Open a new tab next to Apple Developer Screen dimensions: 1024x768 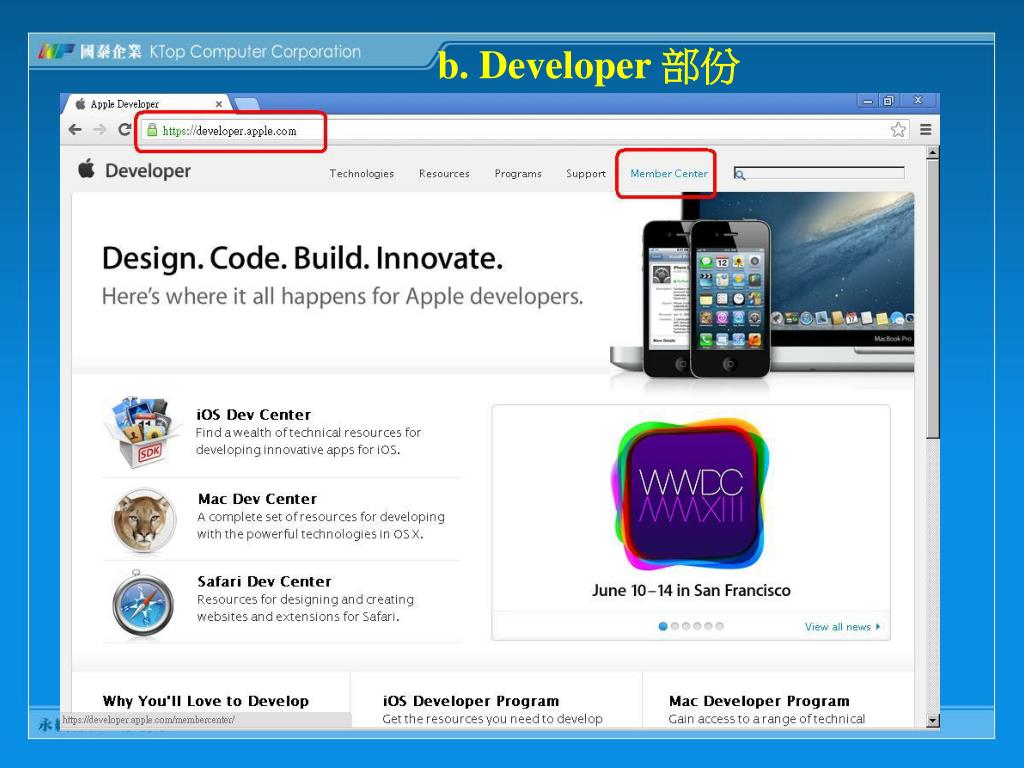point(246,103)
